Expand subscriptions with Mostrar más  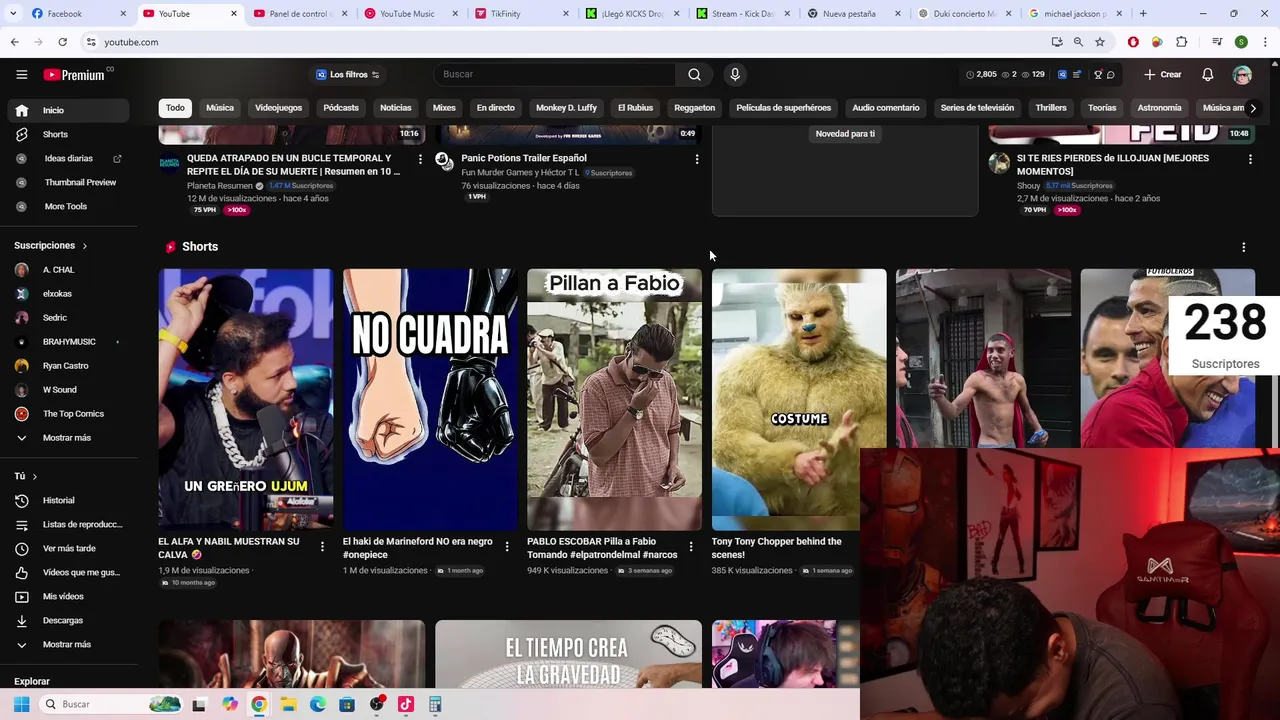[x=70, y=438]
